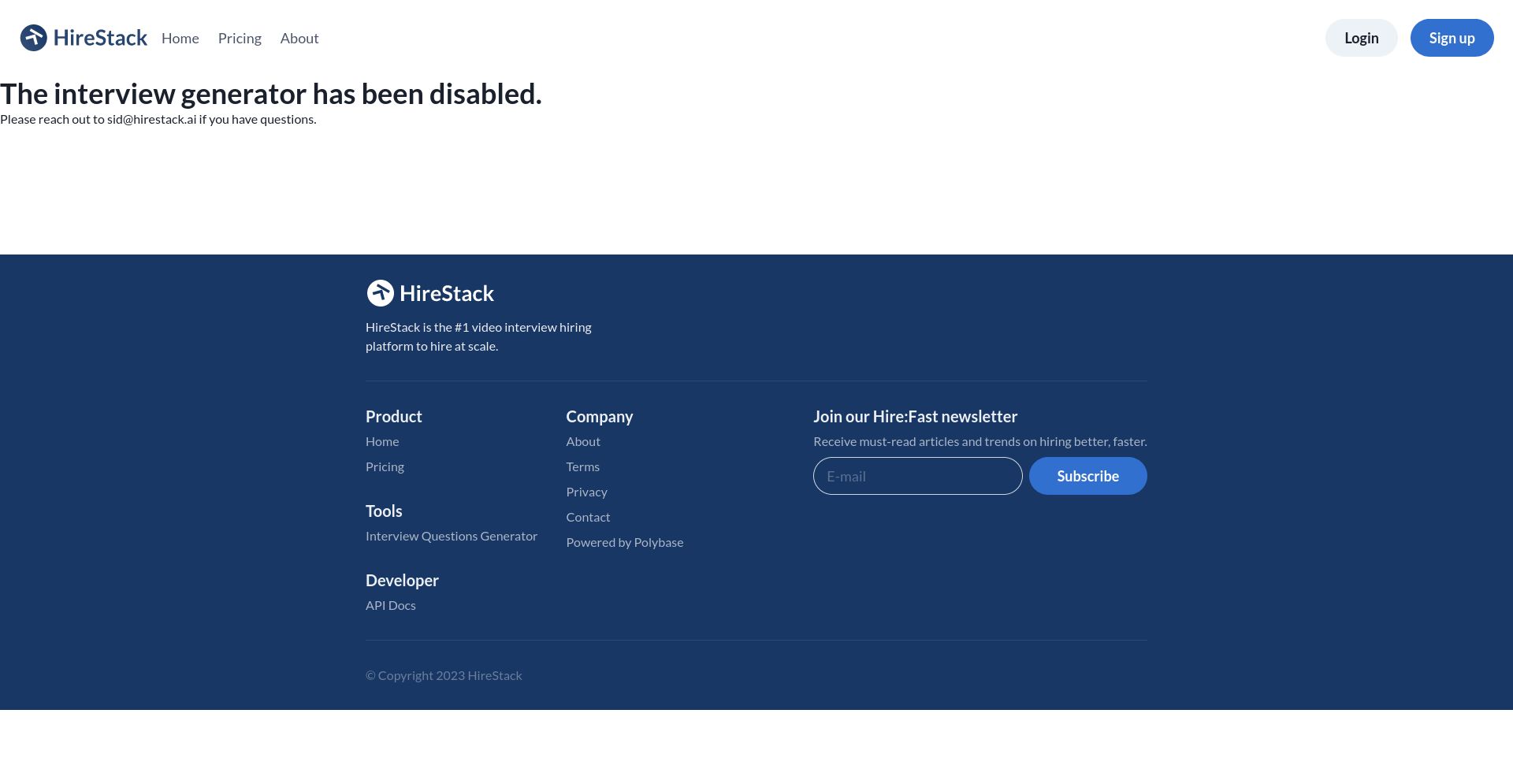The width and height of the screenshot is (1513, 784).
Task: View the Terms page link
Action: click(582, 466)
